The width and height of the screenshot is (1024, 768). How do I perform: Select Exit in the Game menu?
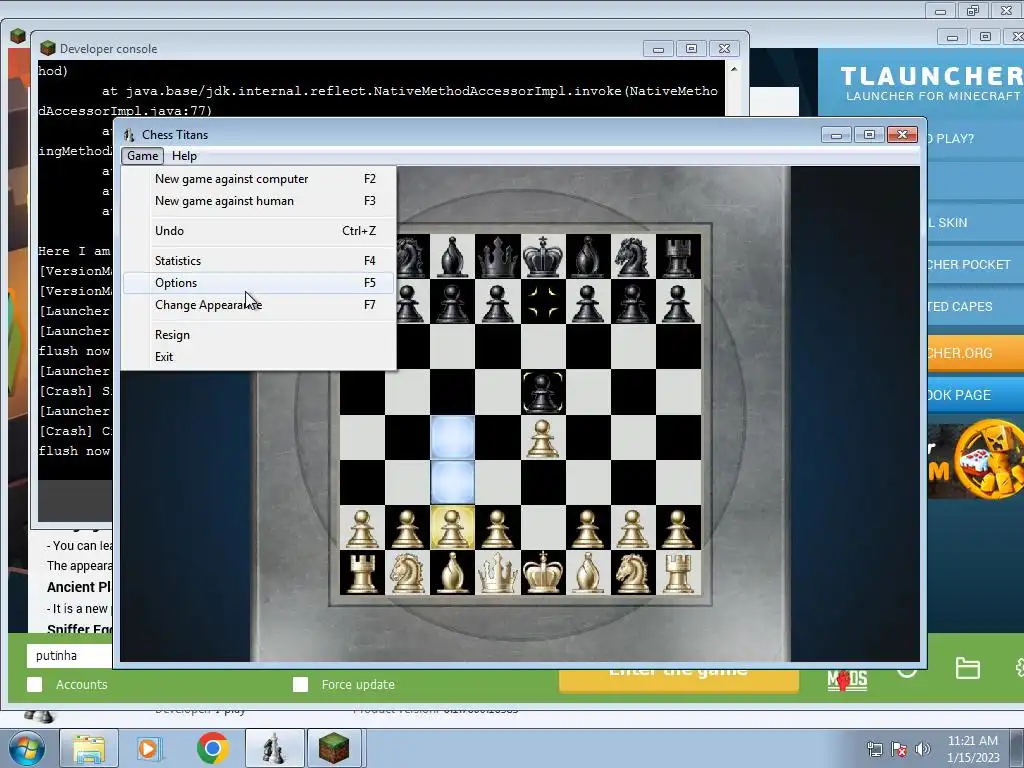pyautogui.click(x=259, y=357)
